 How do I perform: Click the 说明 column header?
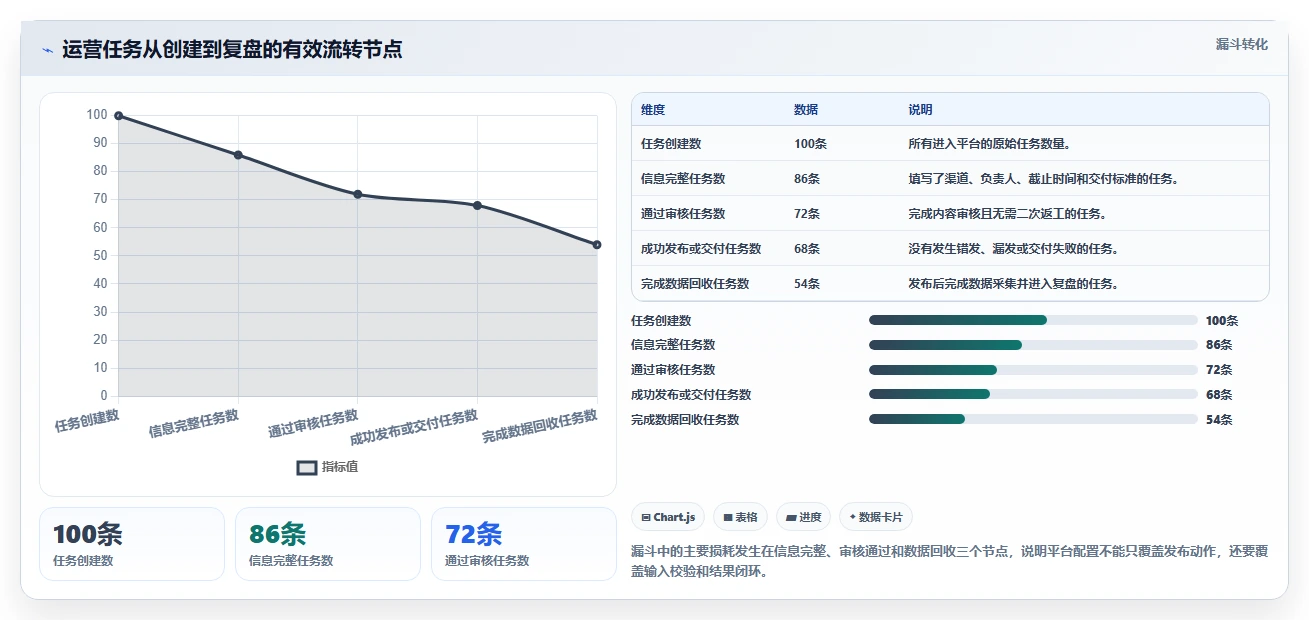920,110
